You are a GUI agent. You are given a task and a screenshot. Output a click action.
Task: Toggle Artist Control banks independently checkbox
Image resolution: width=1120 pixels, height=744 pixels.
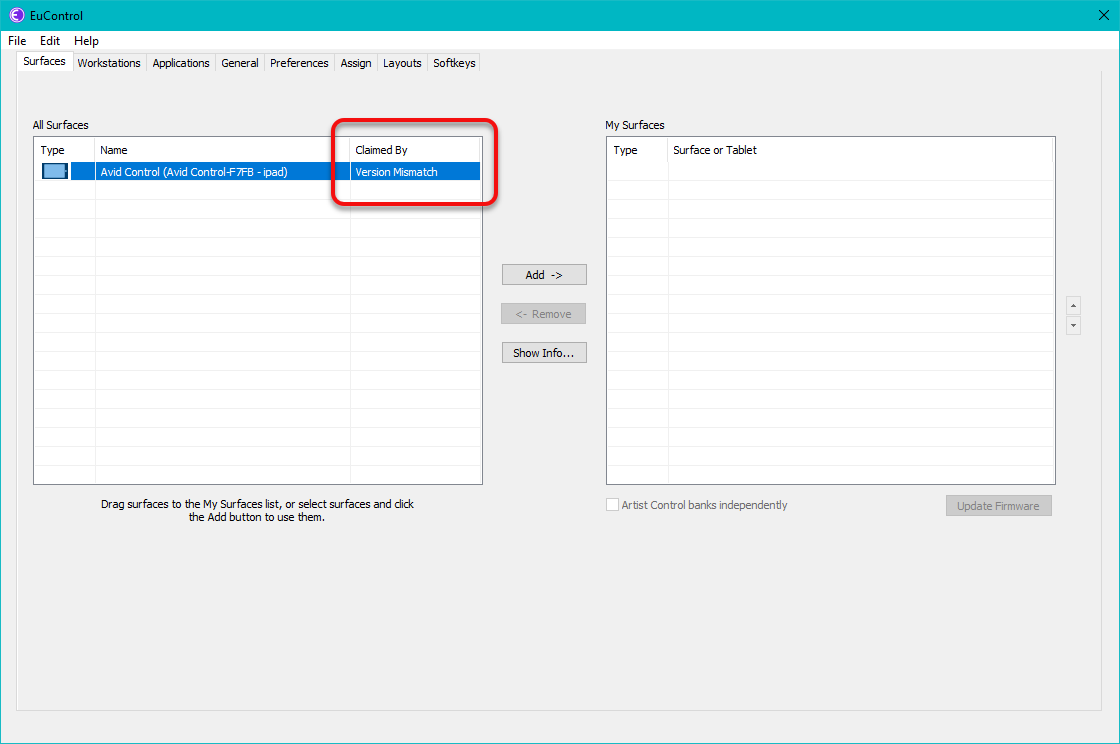click(613, 505)
